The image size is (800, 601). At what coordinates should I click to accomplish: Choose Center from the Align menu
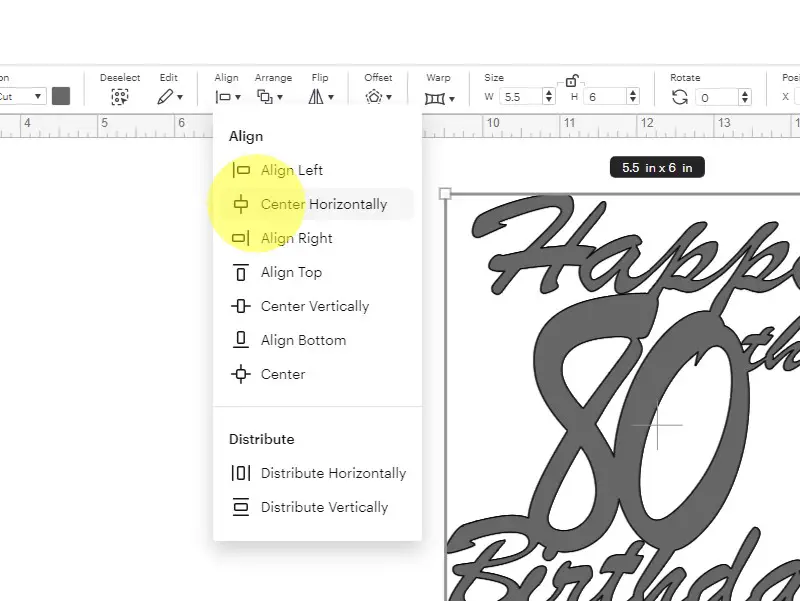point(317,374)
